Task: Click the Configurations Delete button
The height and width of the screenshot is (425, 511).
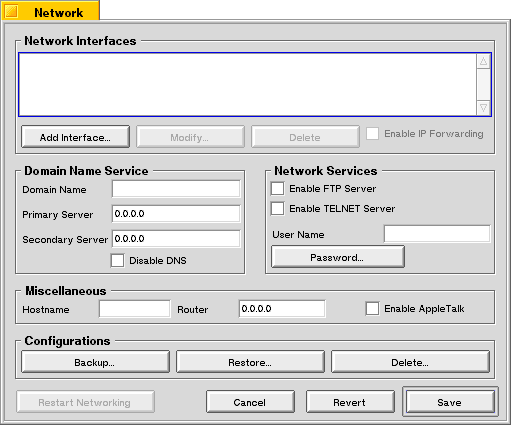Action: [x=410, y=362]
